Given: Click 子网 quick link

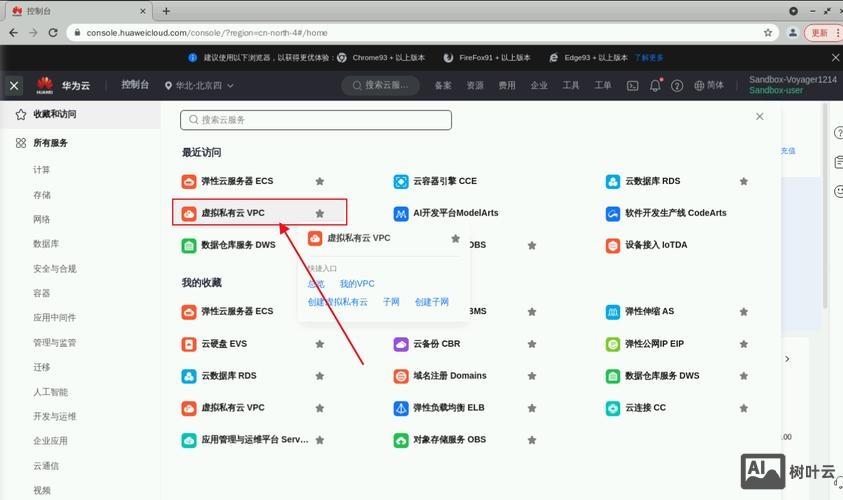Looking at the screenshot, I should click(x=391, y=302).
